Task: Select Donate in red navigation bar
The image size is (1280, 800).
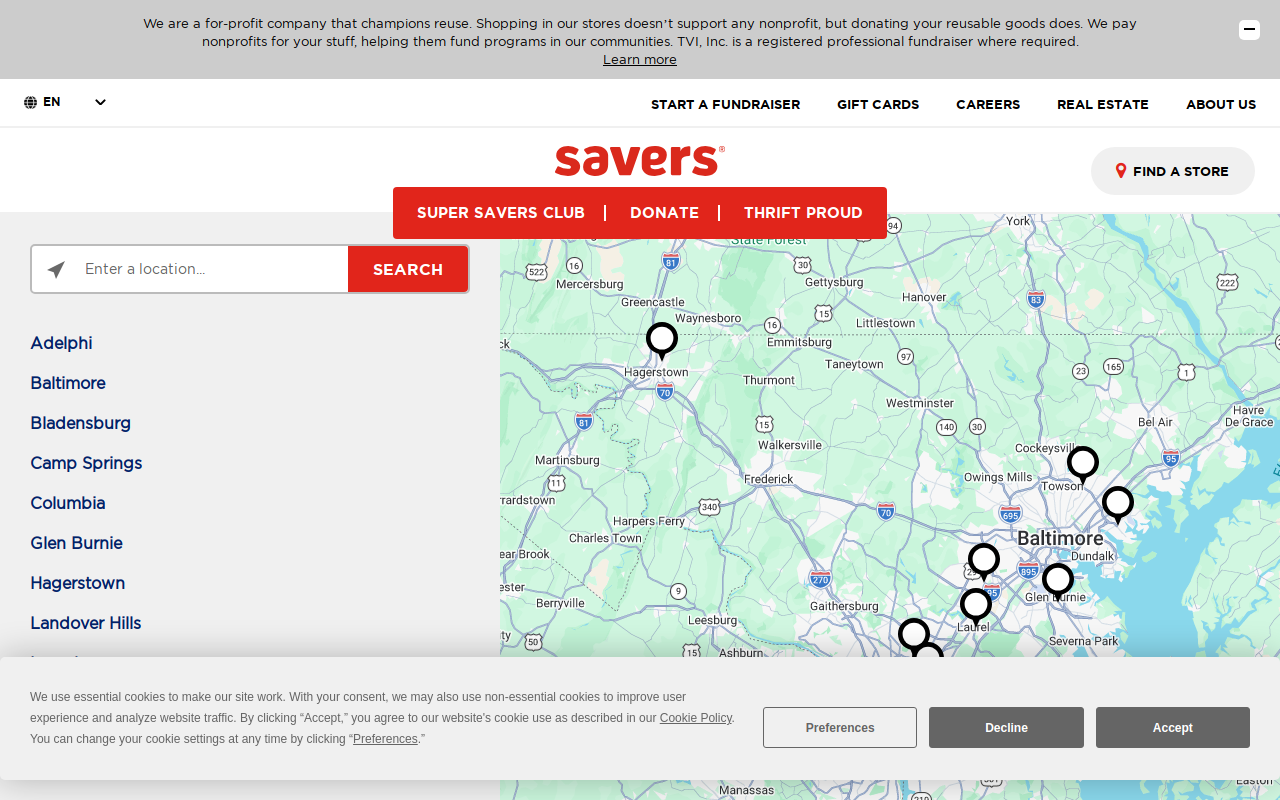Action: click(664, 213)
